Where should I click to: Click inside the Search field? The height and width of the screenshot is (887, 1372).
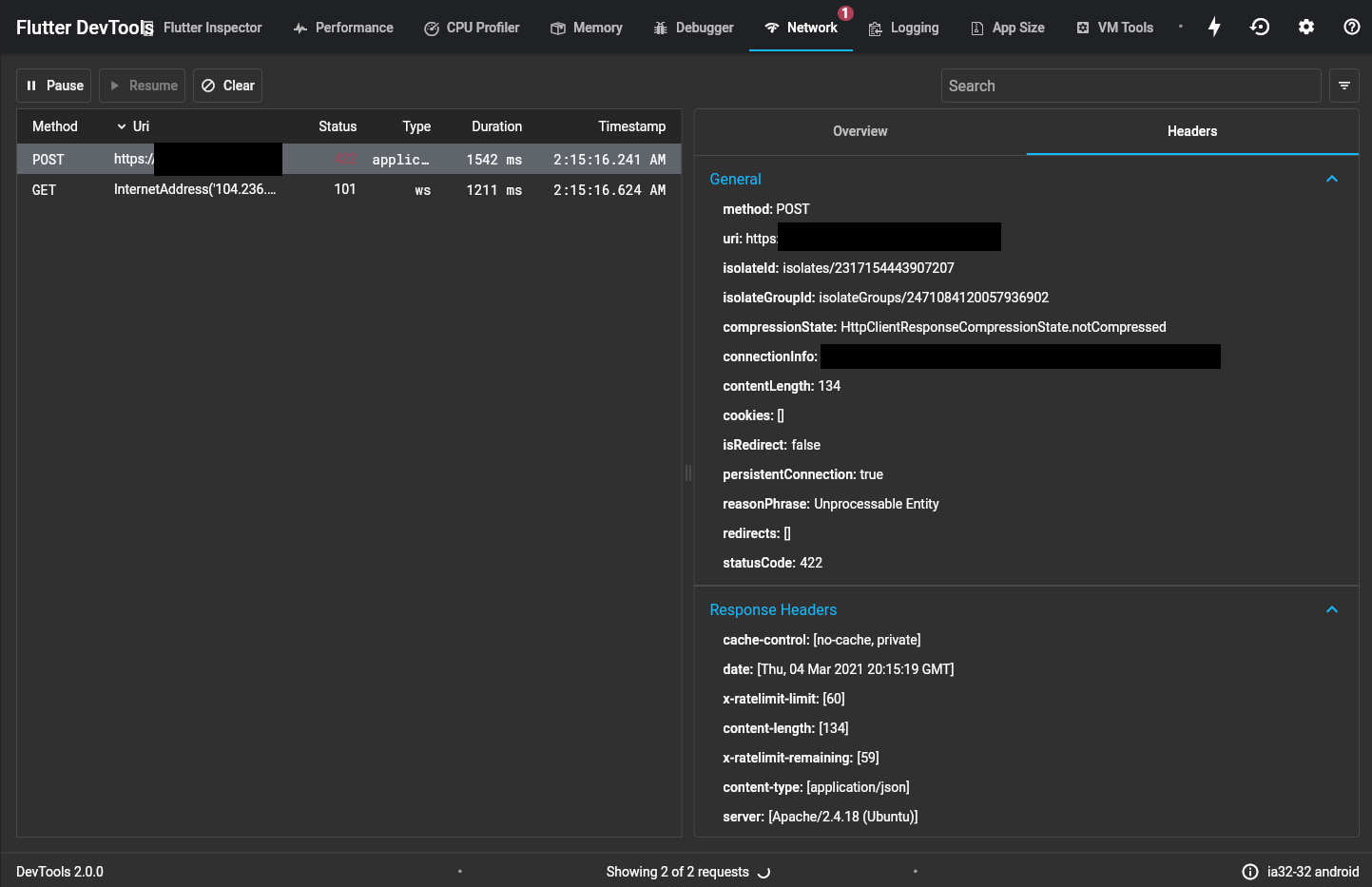1130,86
